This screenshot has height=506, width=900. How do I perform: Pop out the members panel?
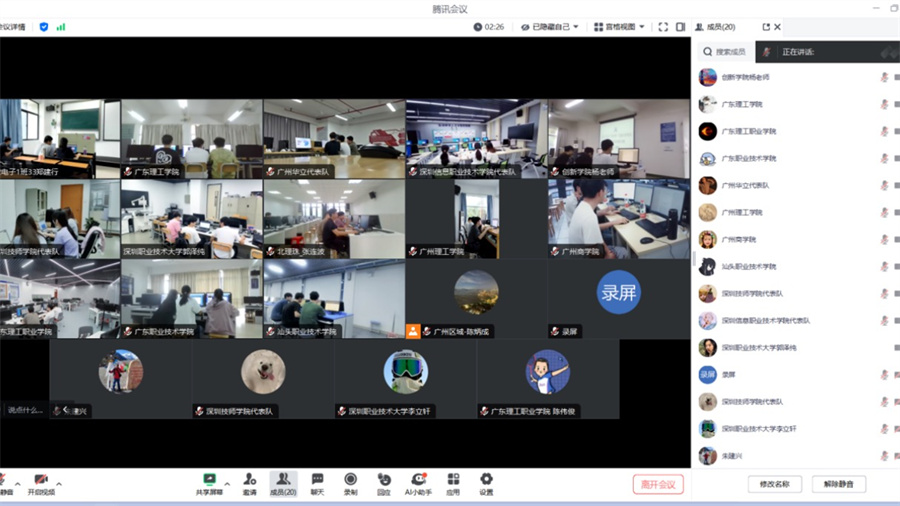coord(766,27)
